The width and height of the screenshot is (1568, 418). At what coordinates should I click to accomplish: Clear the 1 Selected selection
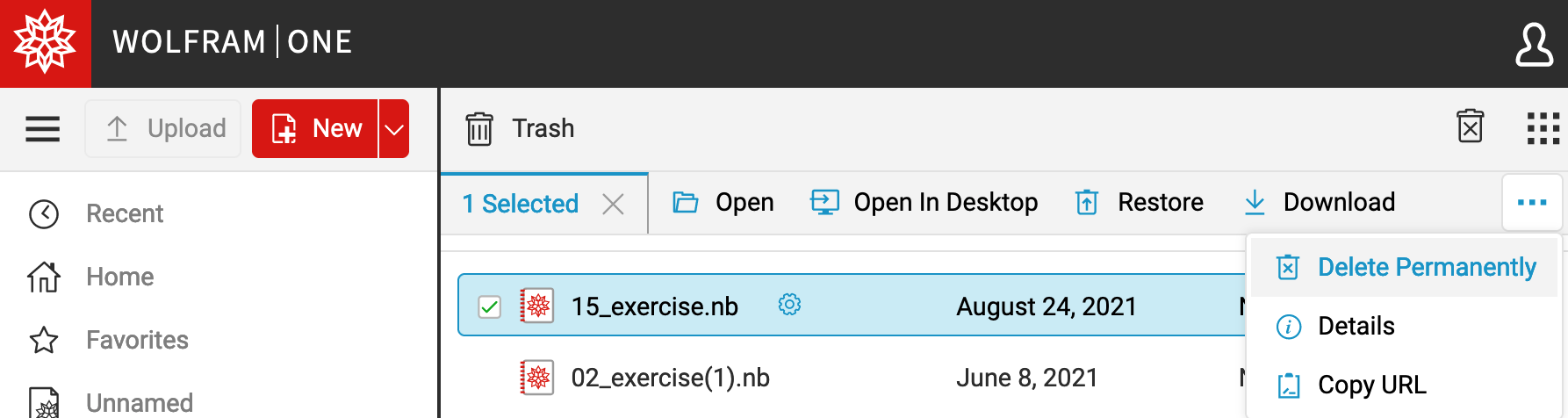coord(613,205)
